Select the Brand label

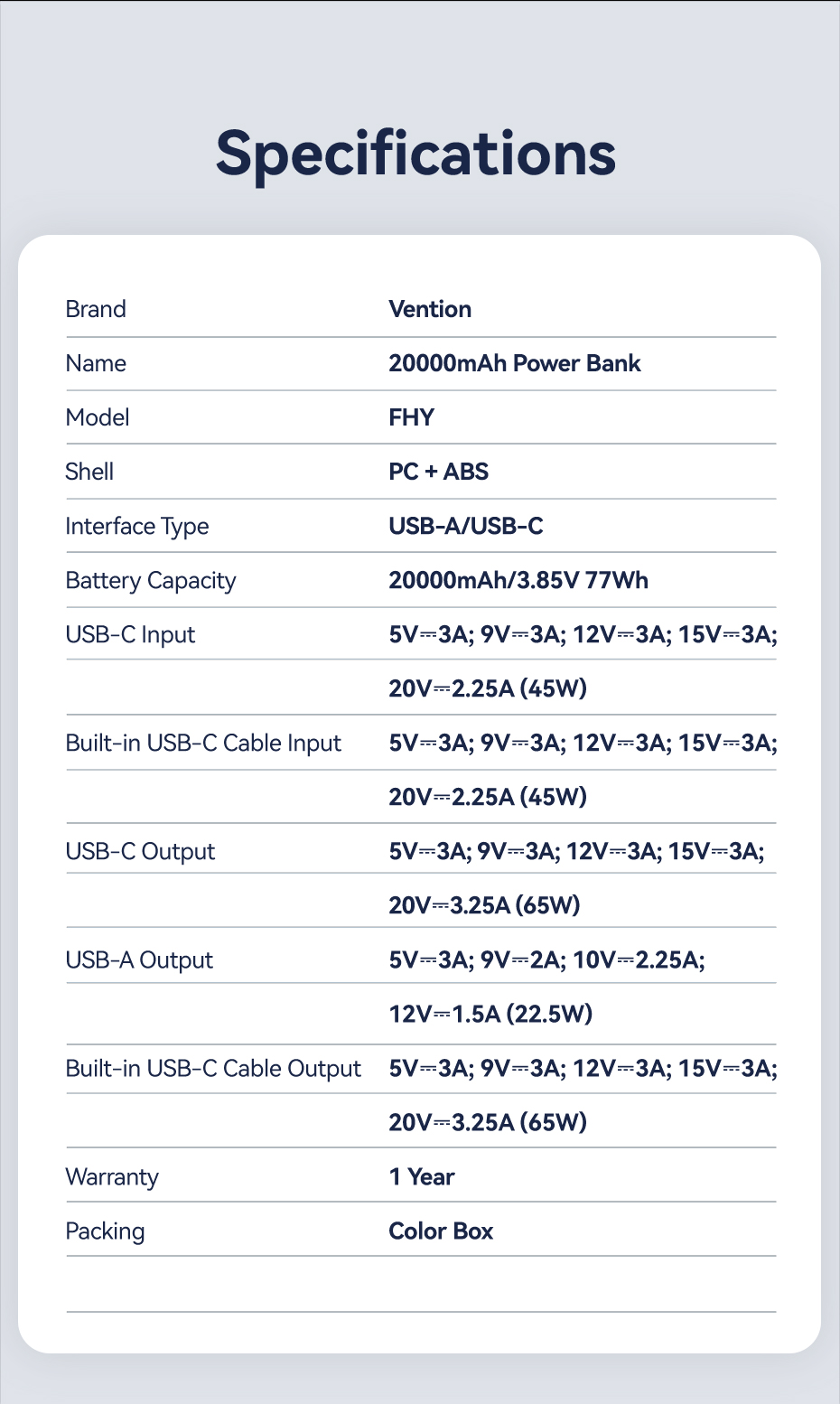coord(96,309)
